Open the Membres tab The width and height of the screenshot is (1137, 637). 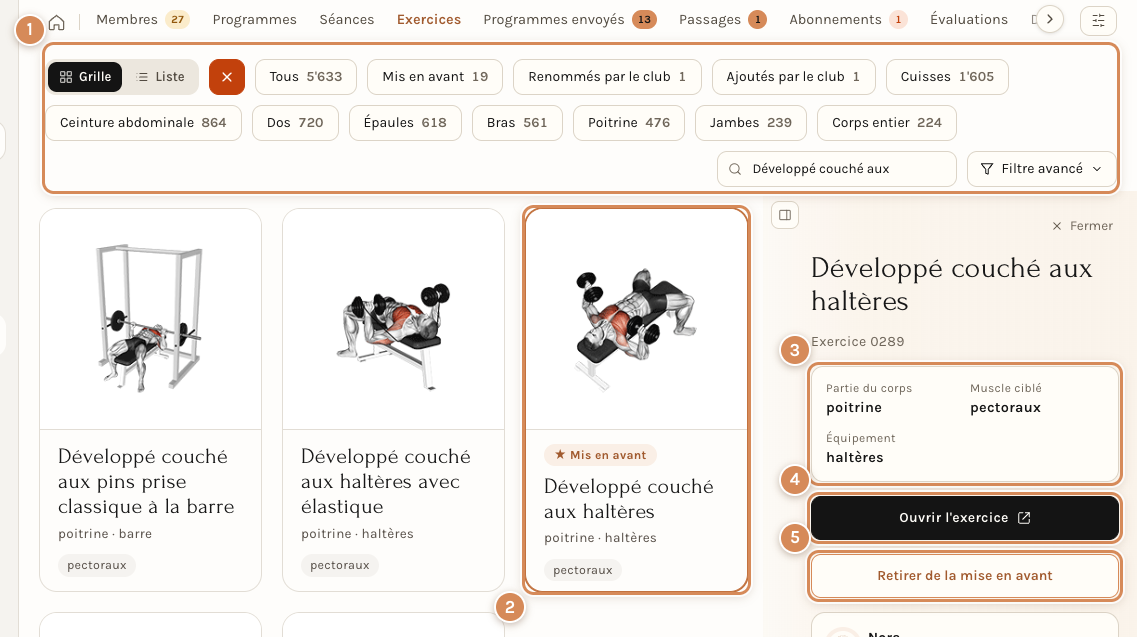pyautogui.click(x=142, y=20)
